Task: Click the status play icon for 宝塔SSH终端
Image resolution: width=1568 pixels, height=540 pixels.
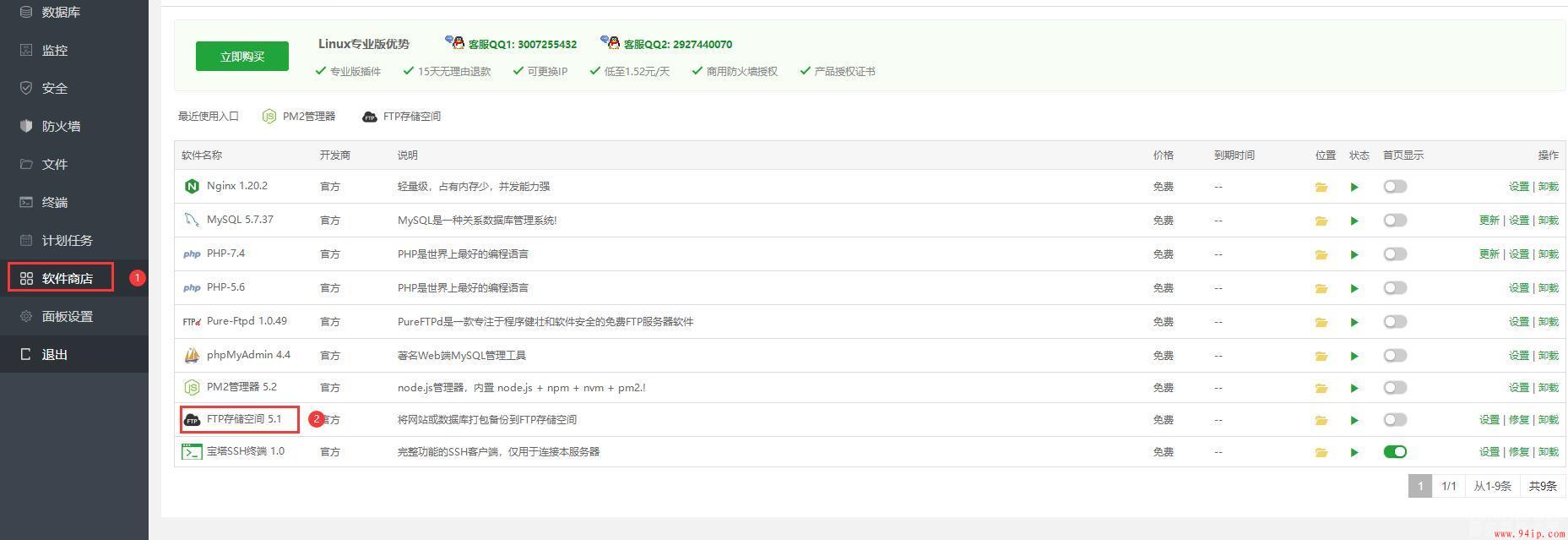Action: click(1354, 452)
